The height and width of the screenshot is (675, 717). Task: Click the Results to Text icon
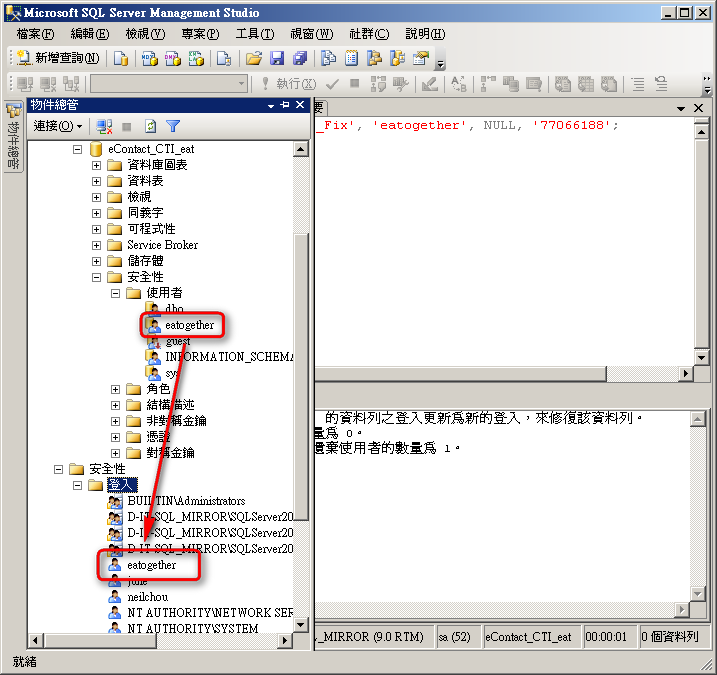(x=563, y=84)
